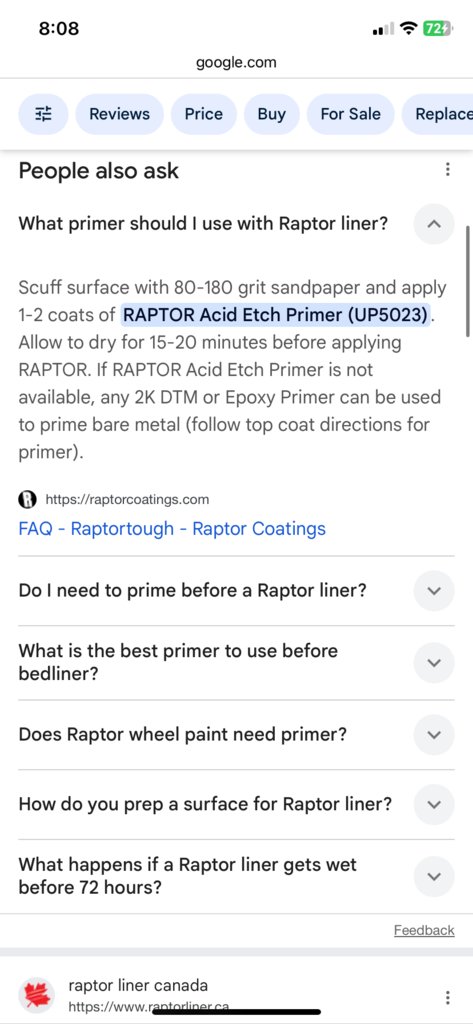Expand 'Does Raptor wheel paint need primer?'

[x=434, y=735]
